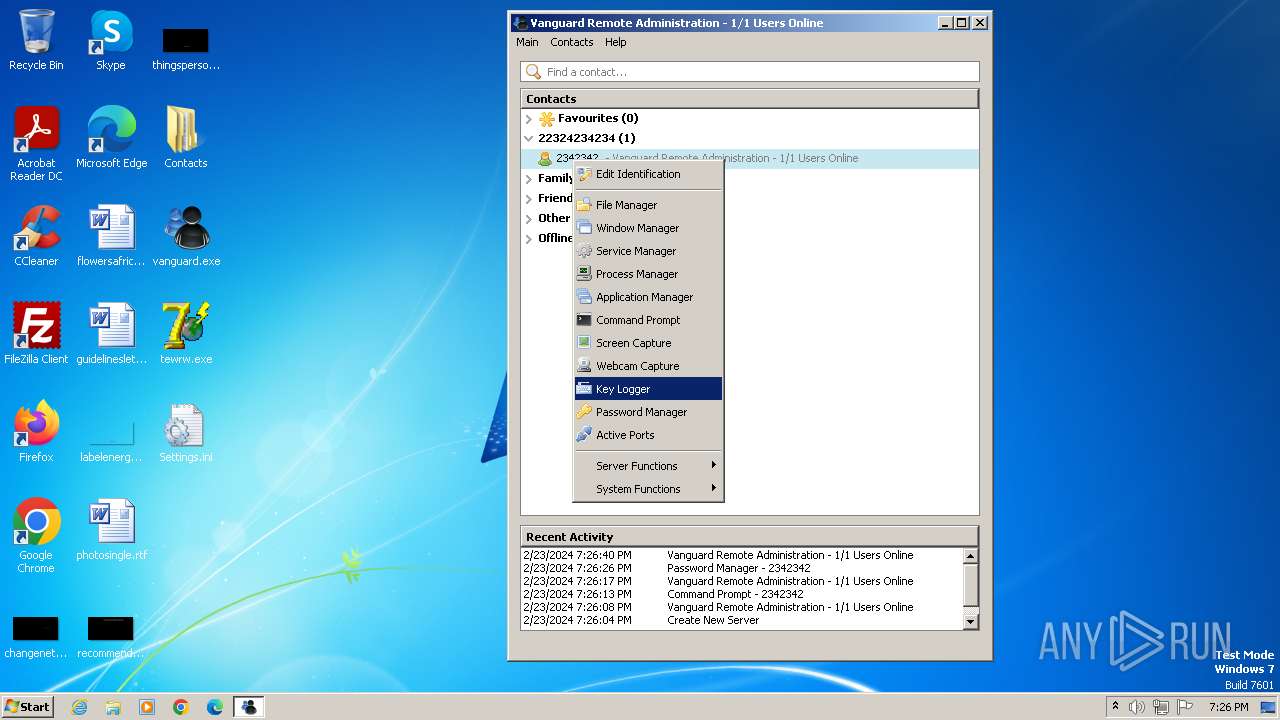Click the Key Logger keyboard icon

[x=584, y=389]
